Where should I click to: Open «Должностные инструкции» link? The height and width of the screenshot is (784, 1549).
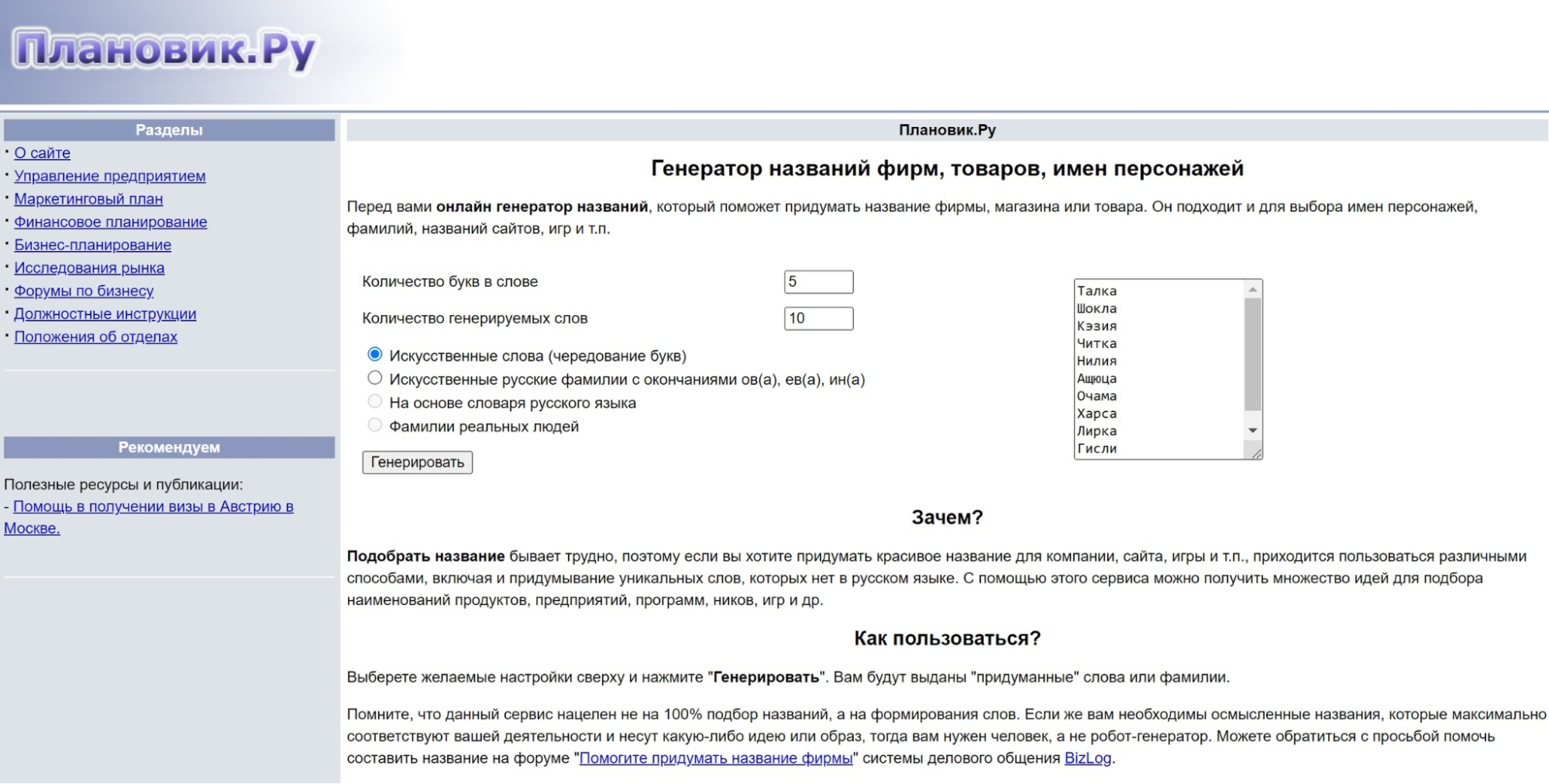pyautogui.click(x=105, y=314)
